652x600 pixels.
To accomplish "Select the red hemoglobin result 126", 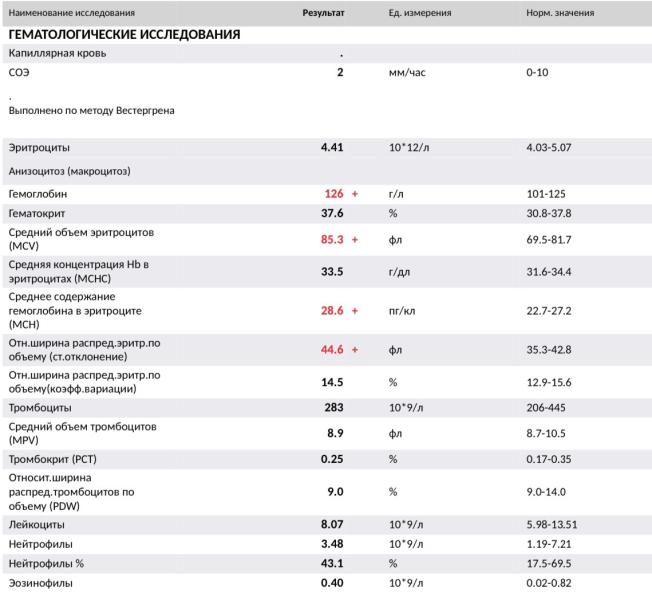I will pyautogui.click(x=334, y=194).
